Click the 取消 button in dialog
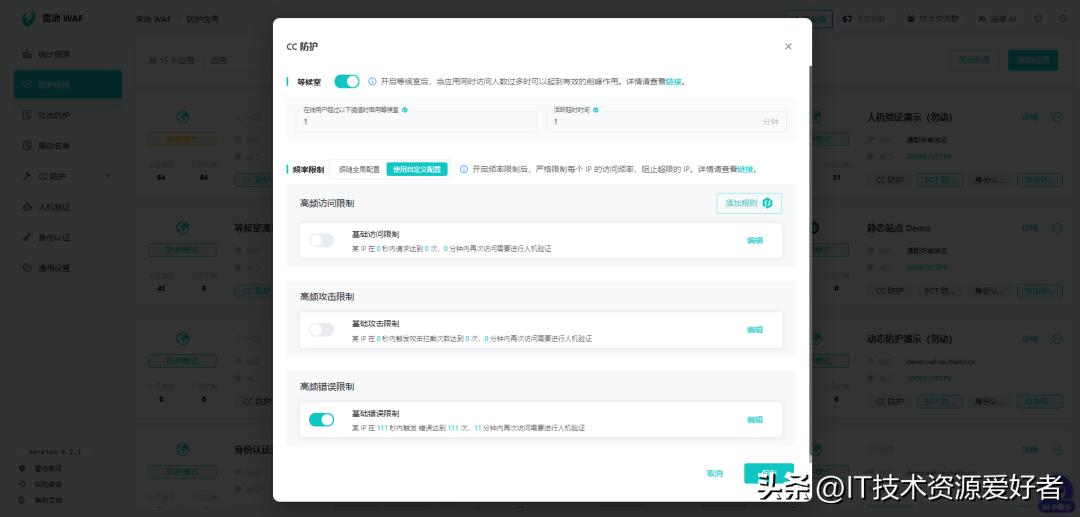This screenshot has width=1080, height=517. (x=715, y=474)
